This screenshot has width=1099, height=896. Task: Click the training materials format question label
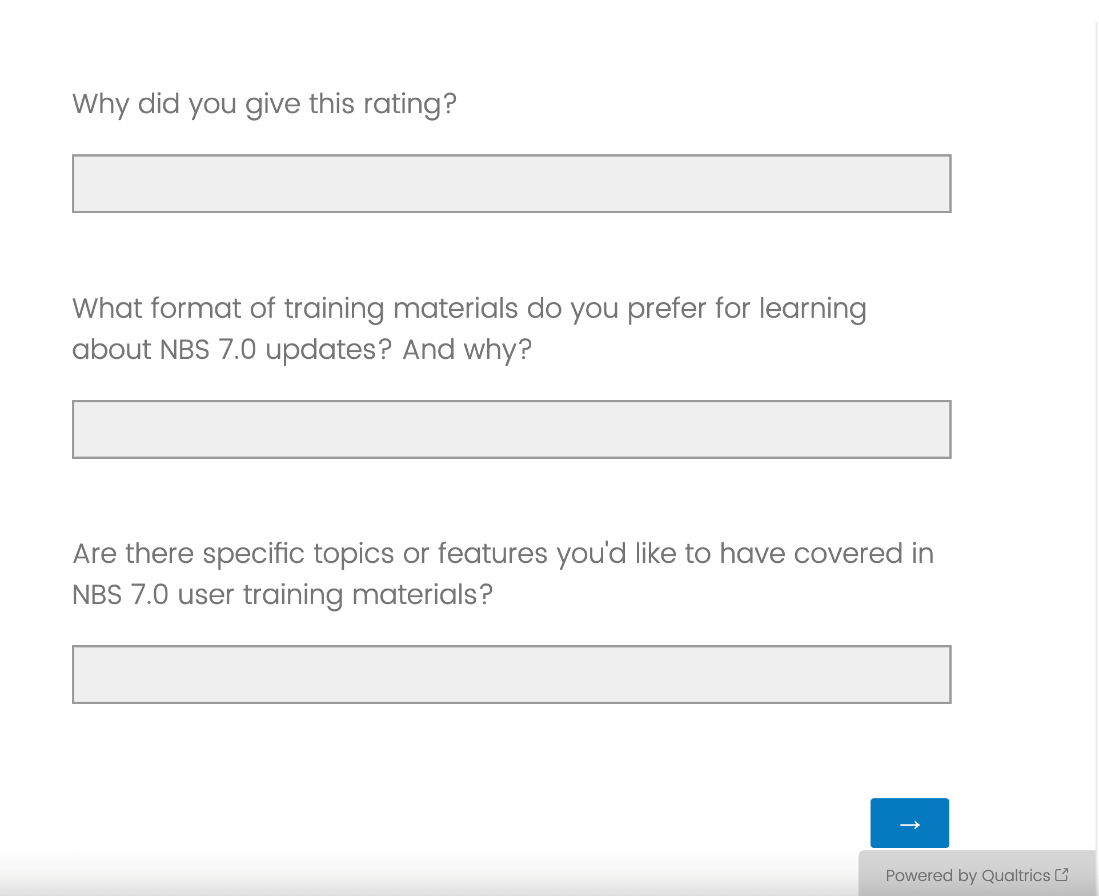468,308
